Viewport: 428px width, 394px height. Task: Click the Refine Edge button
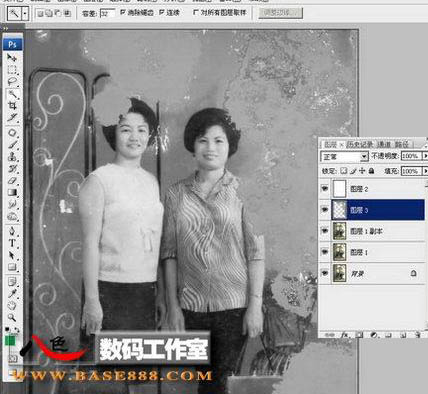coord(281,13)
